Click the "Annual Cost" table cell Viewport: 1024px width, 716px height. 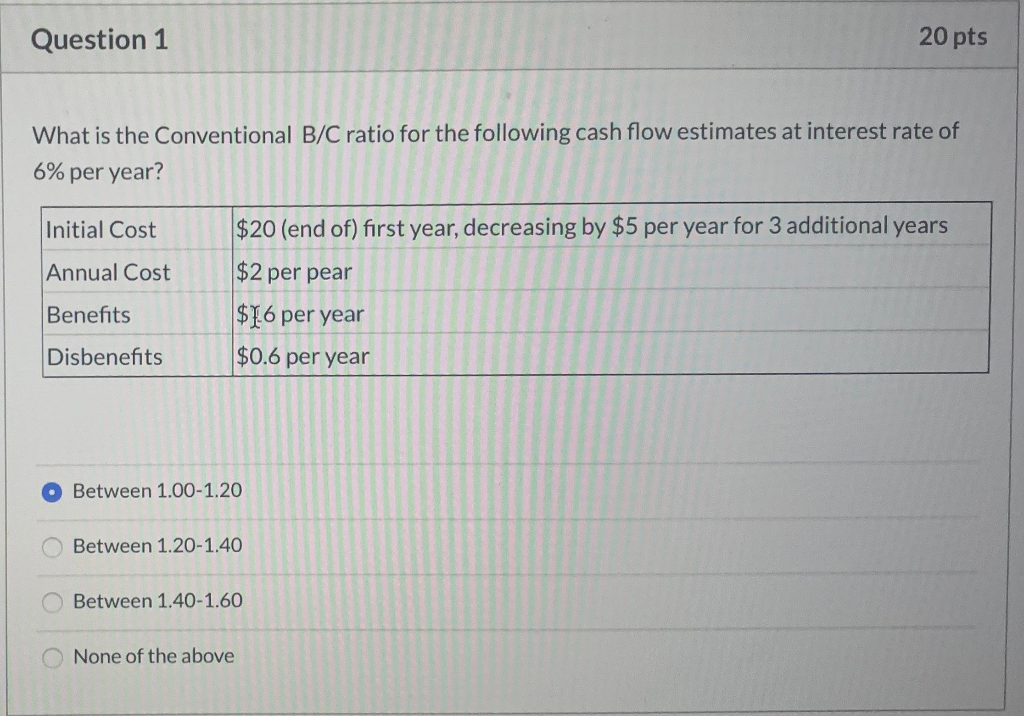[x=106, y=272]
